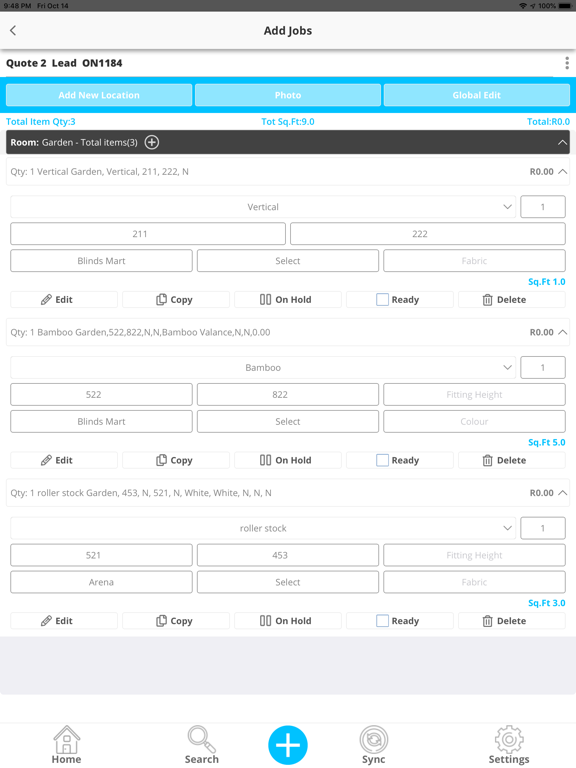Click the battery icon in status bar
Image resolution: width=576 pixels, height=768 pixels.
tap(565, 6)
